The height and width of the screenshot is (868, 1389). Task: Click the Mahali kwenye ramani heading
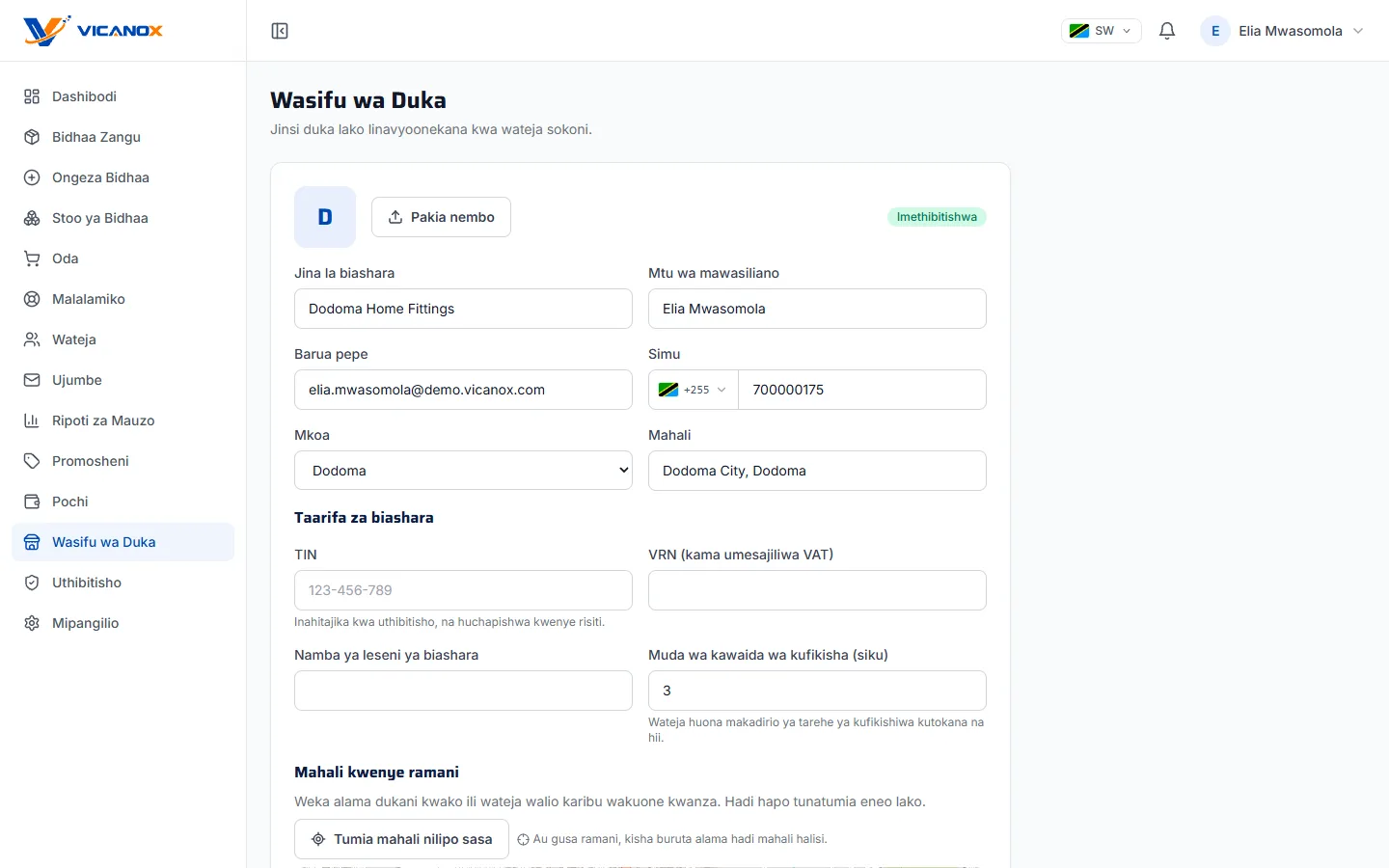(x=376, y=773)
